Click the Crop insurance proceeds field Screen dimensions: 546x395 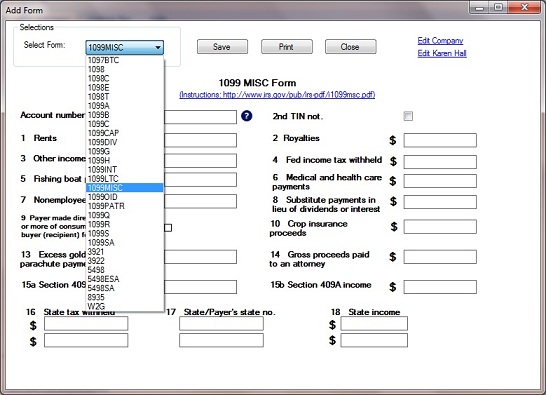(440, 227)
